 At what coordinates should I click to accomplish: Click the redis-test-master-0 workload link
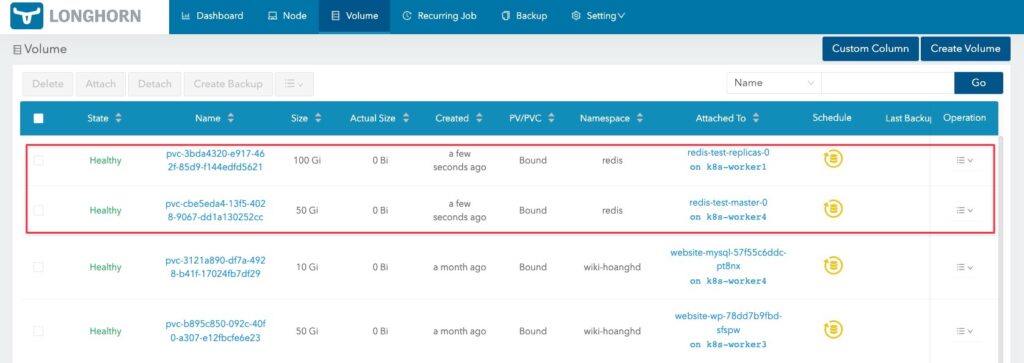click(x=728, y=202)
